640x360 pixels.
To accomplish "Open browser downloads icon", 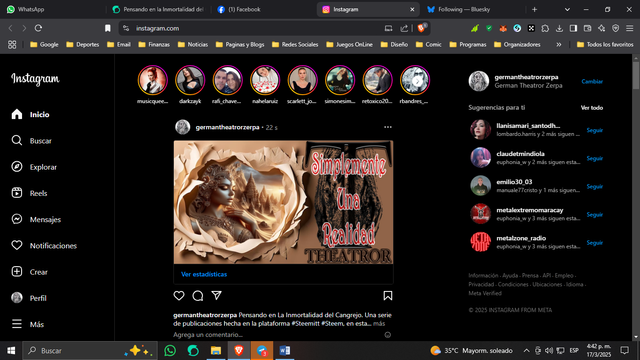I will (559, 28).
